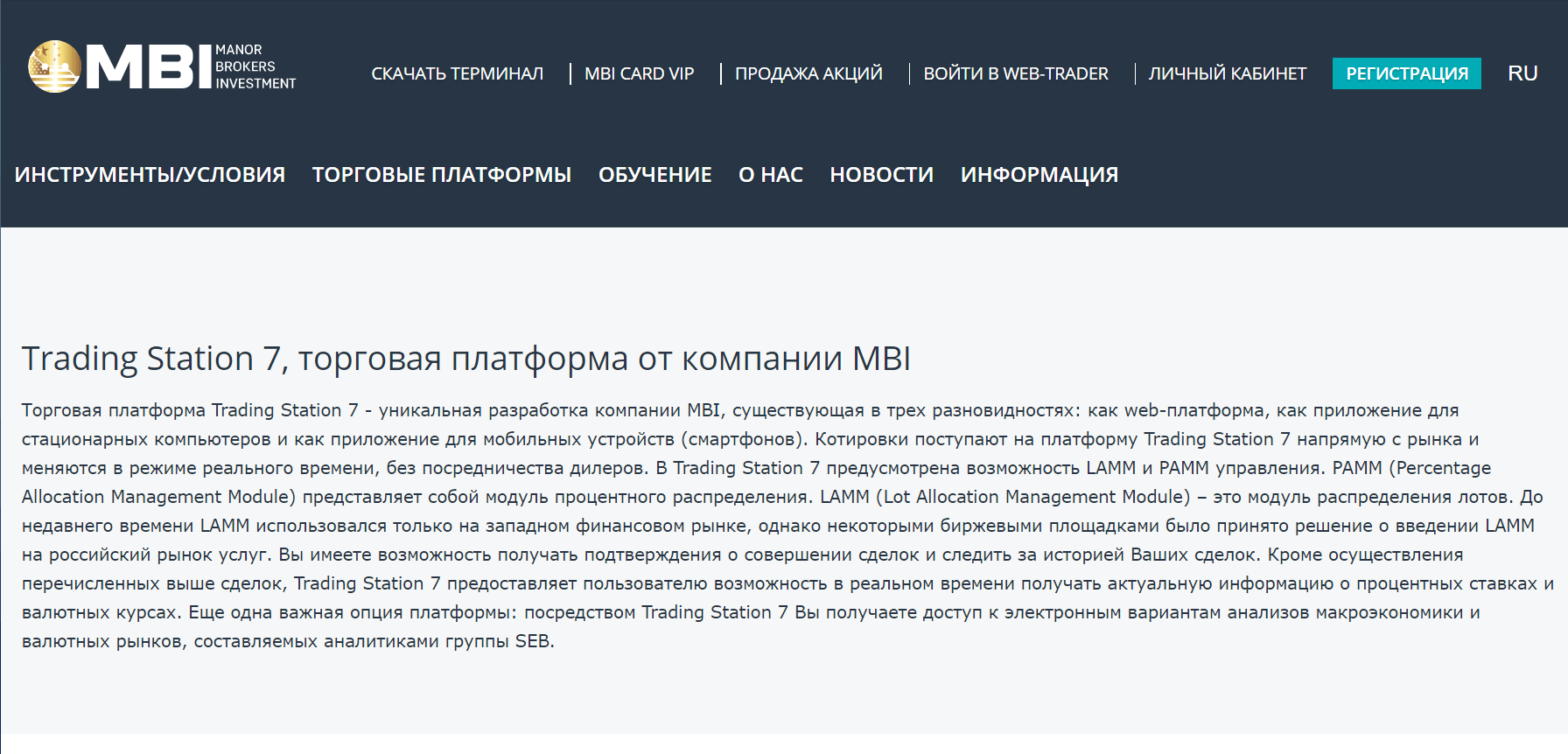
Task: Expand the ИНСТРУМЕНТЫ/УСЛОВИЯ menu
Action: pyautogui.click(x=150, y=175)
